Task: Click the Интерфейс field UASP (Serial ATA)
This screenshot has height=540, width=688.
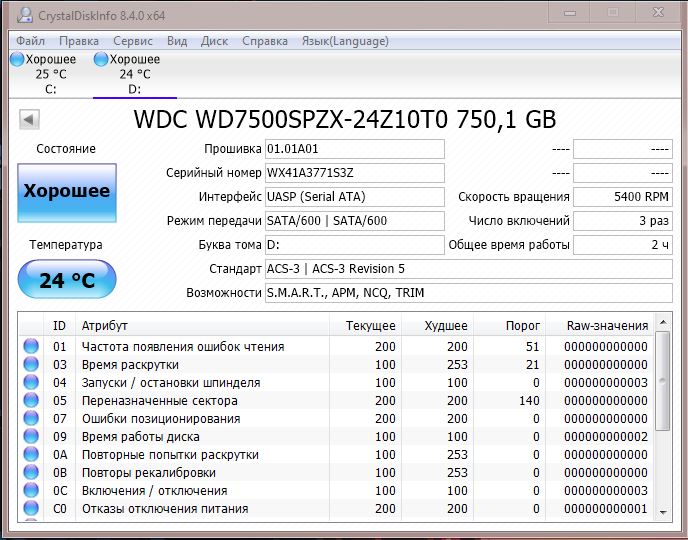Action: point(355,197)
